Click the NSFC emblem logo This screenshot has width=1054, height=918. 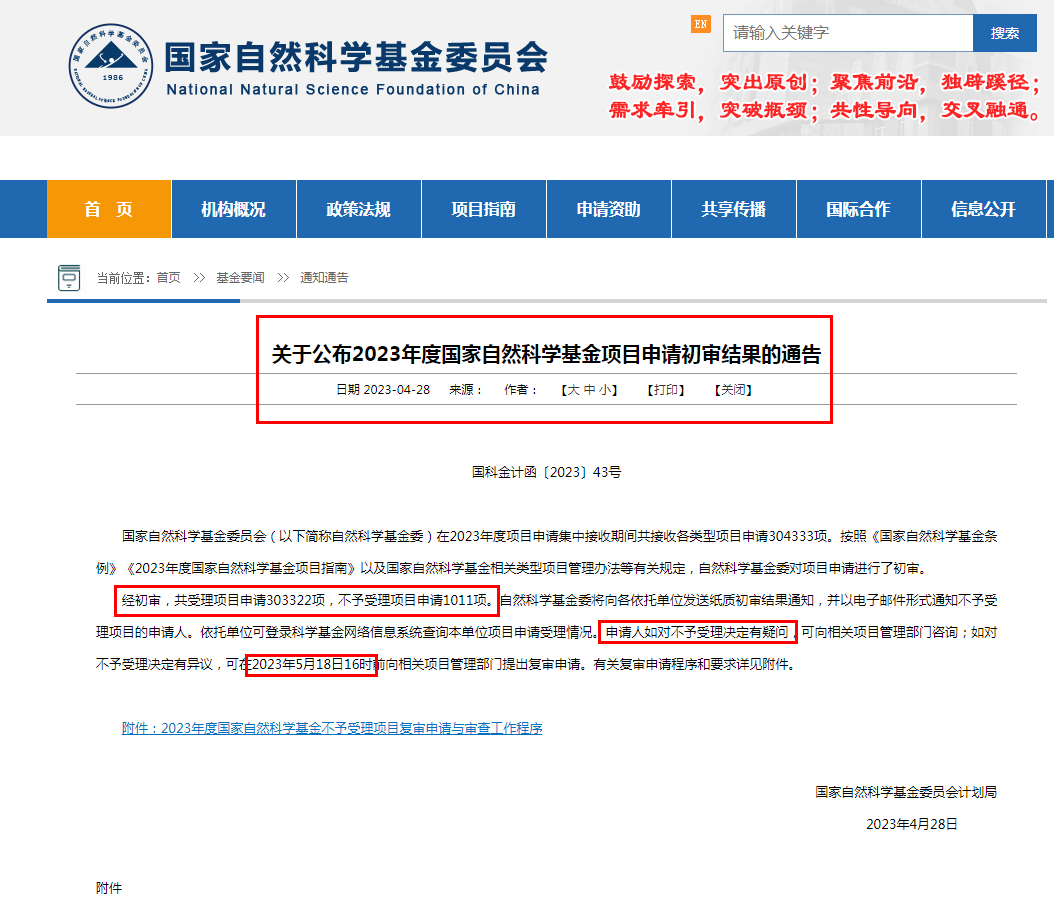click(110, 68)
